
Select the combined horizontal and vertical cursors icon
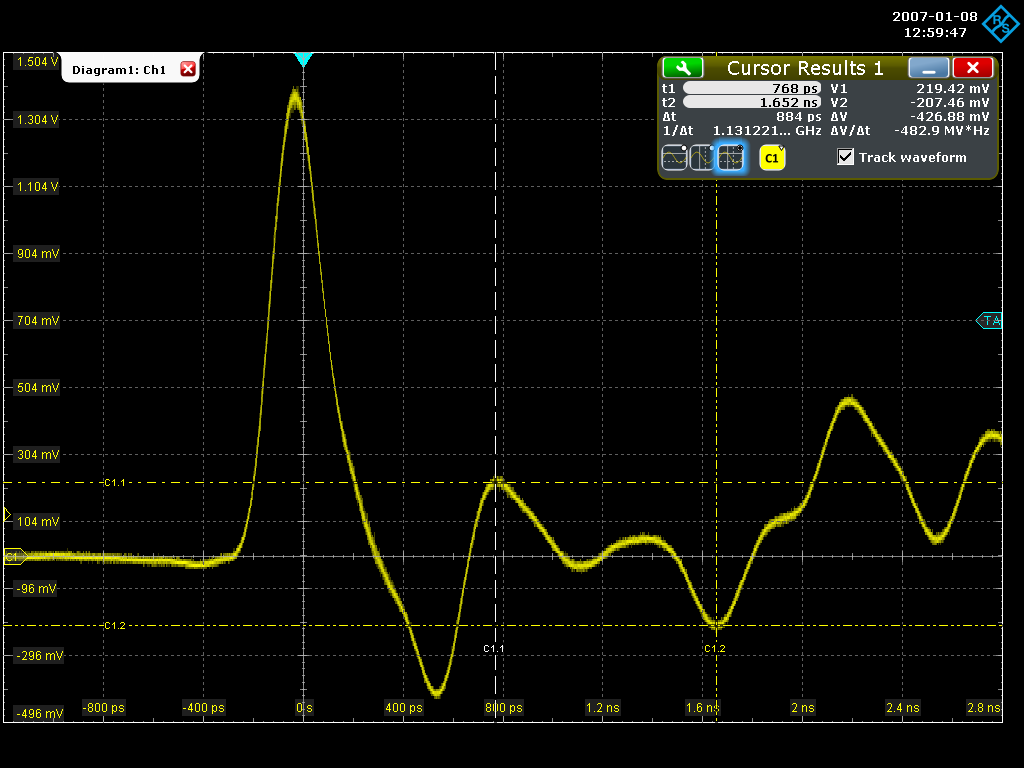731,157
